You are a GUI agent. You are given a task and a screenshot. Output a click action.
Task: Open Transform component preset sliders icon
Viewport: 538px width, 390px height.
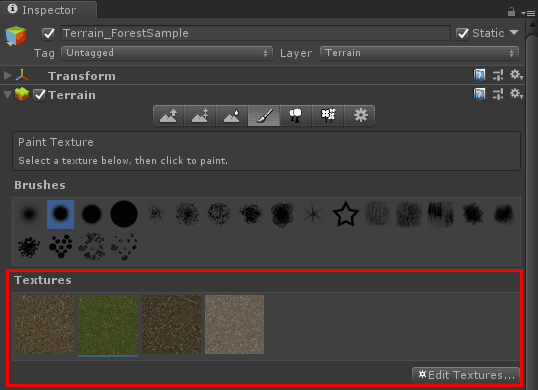498,75
